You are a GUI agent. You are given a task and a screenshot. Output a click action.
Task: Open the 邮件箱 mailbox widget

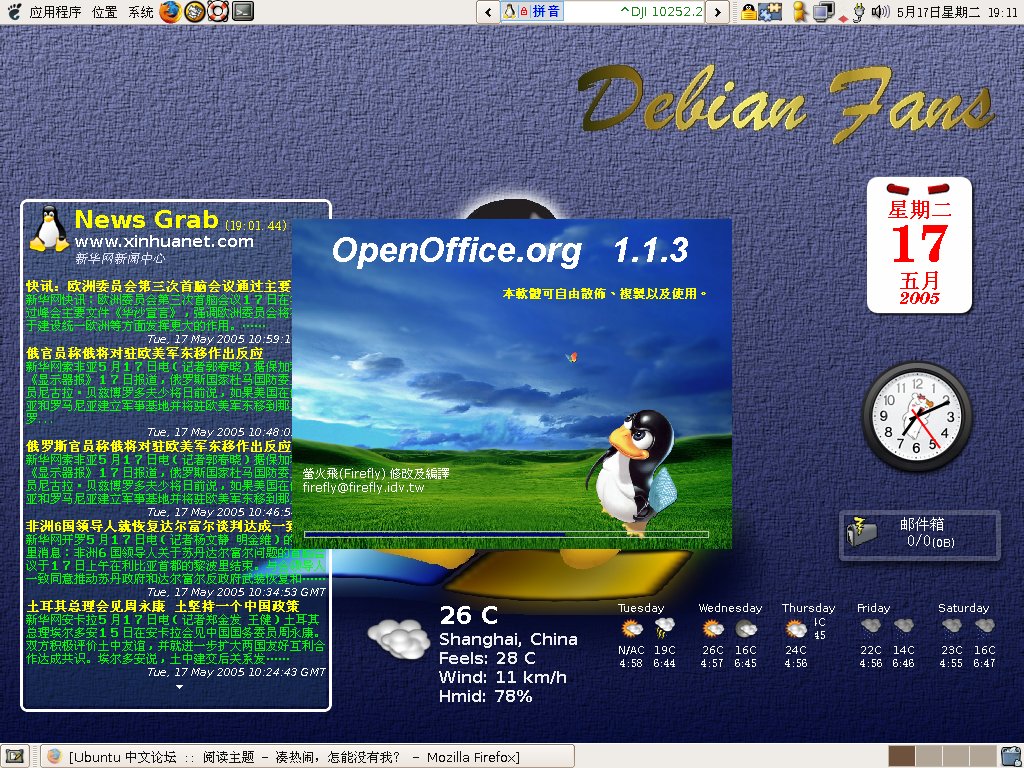tap(920, 536)
